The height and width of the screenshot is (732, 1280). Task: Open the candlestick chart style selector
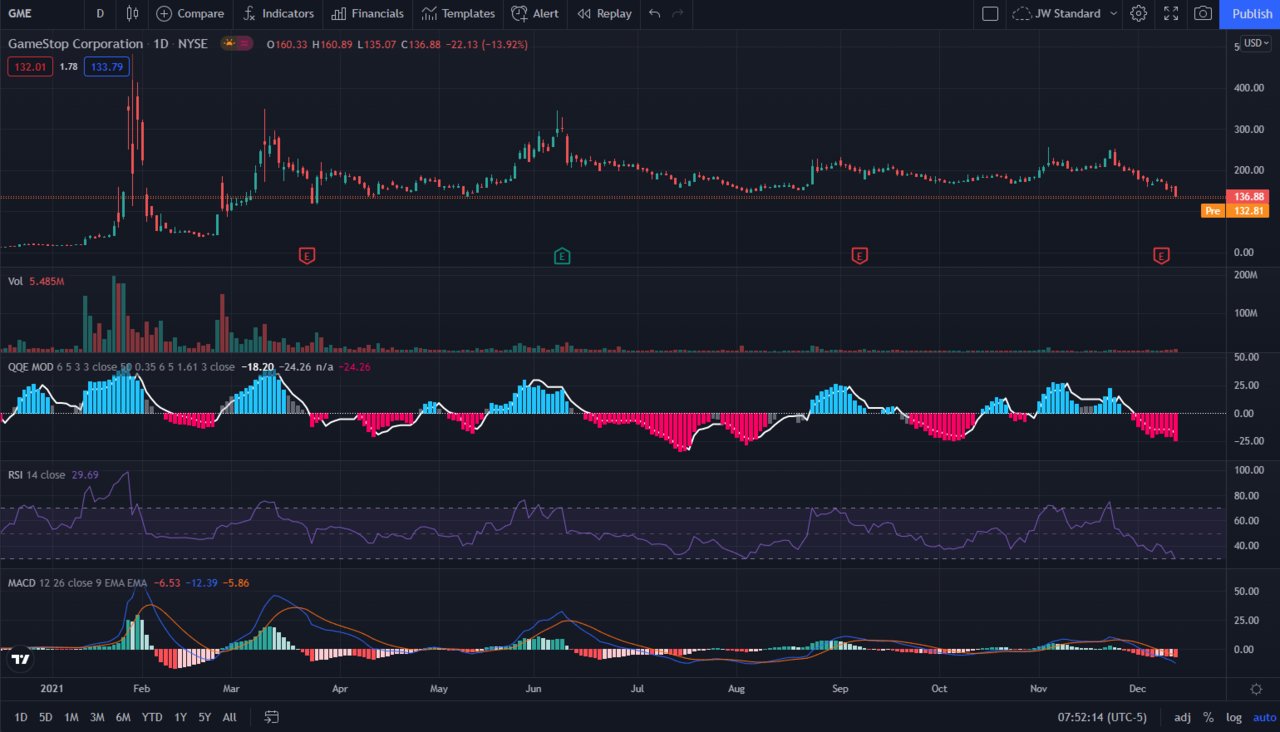(x=133, y=14)
